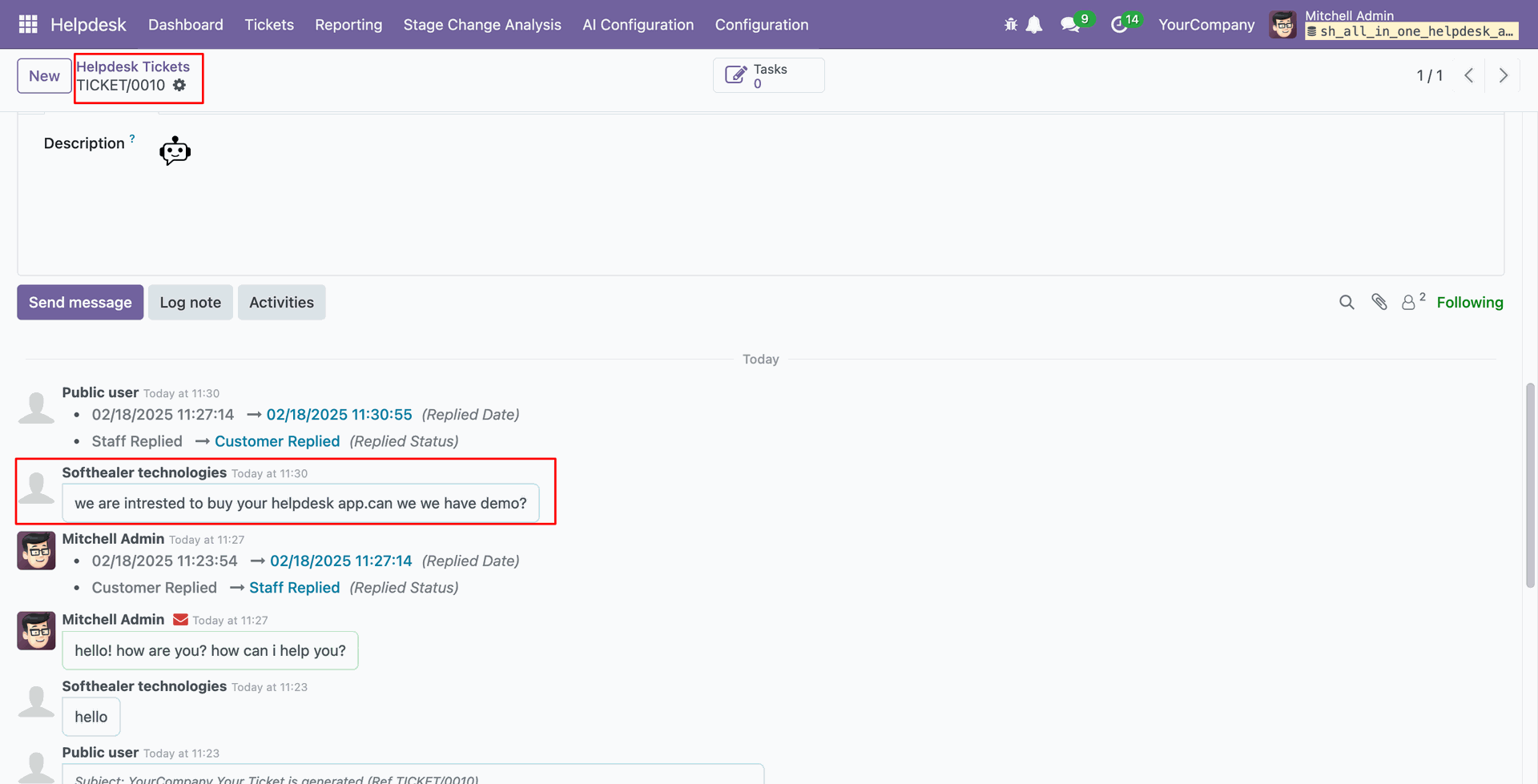Click the 02/18/2025 11:30:55 replied date value

[x=340, y=414]
